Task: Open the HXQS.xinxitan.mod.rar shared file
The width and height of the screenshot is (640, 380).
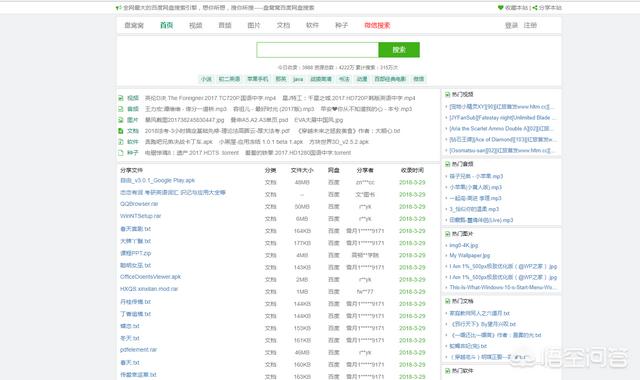Action: [149, 289]
